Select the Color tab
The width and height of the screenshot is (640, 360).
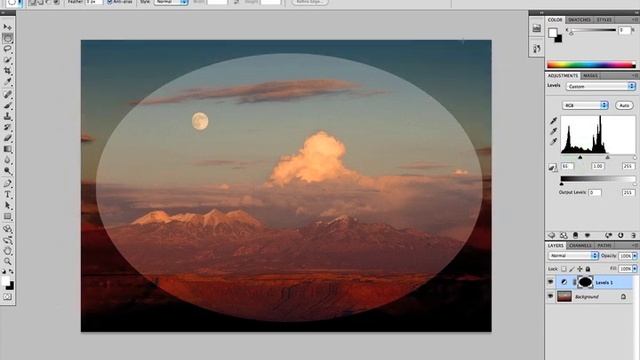555,20
